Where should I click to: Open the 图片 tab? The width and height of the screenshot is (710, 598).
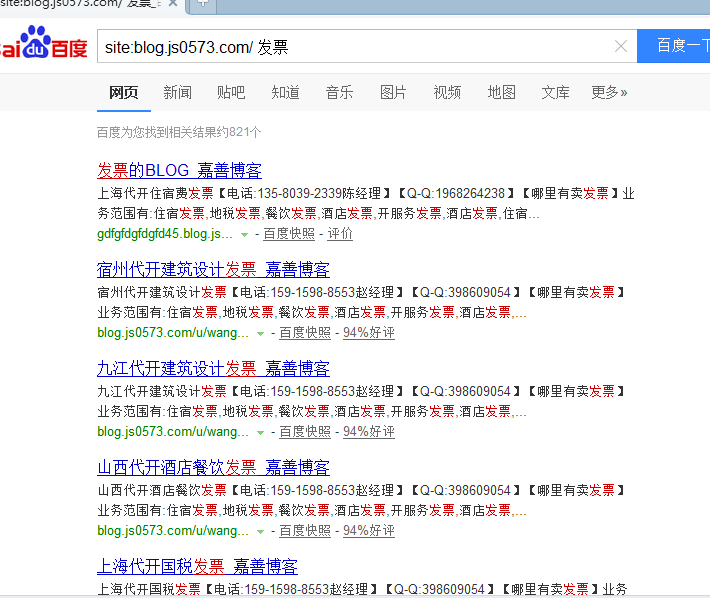point(393,92)
